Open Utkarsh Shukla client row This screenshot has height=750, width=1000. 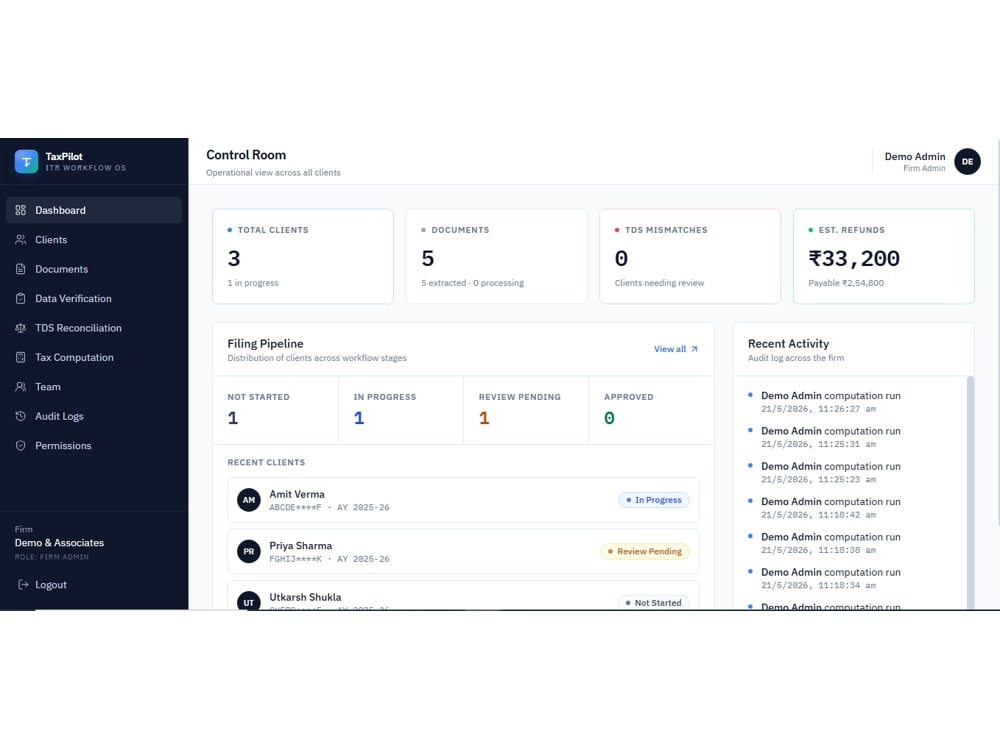click(463, 596)
